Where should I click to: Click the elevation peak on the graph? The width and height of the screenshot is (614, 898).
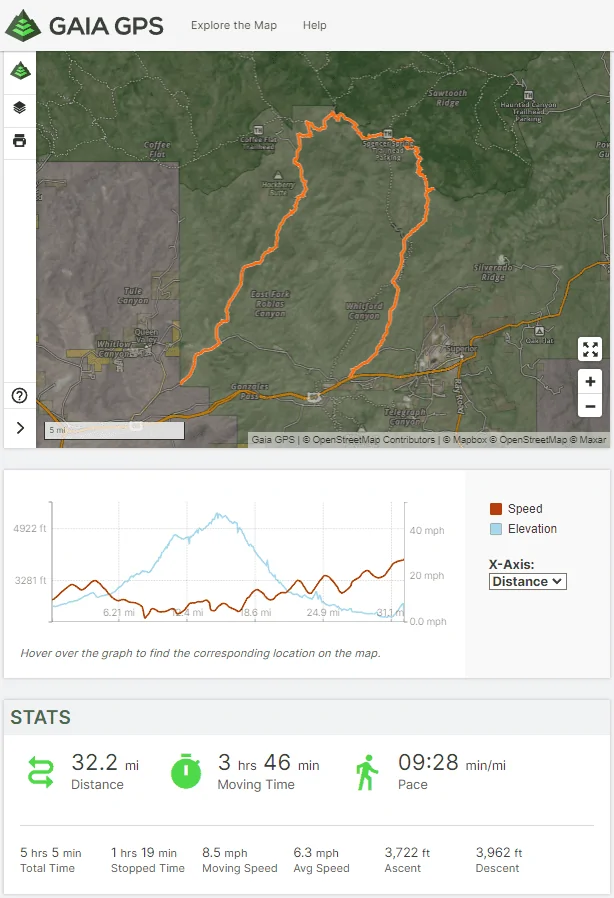click(x=218, y=514)
